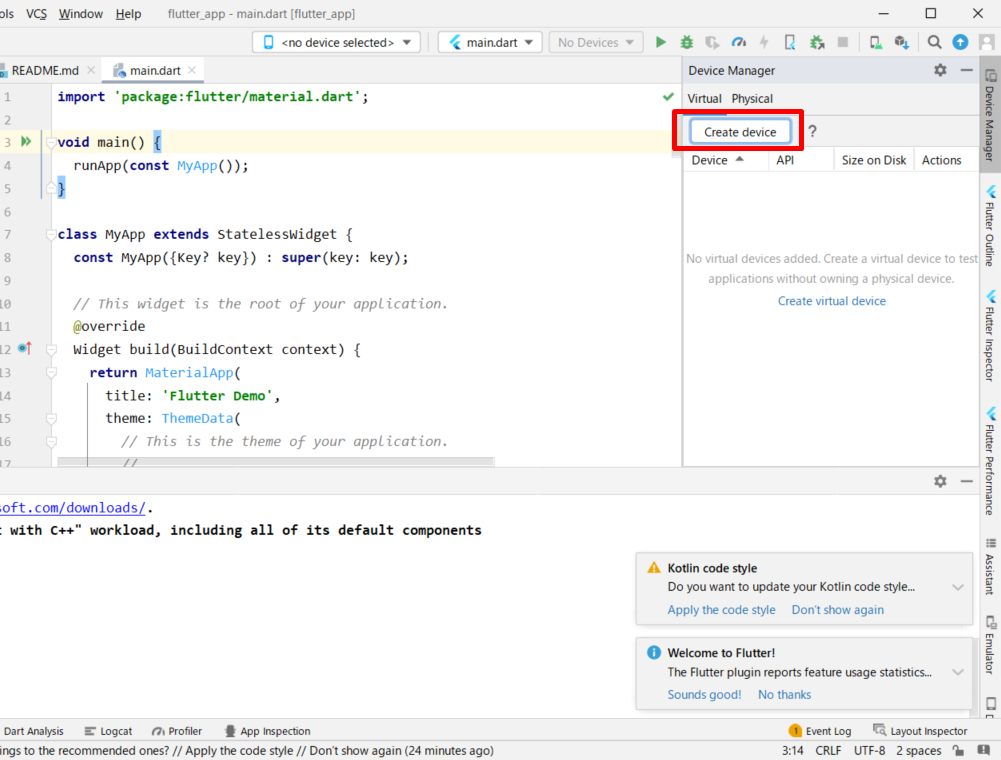Screen dimensions: 1001x760
Task: Open the Flutter Performance side panel
Action: (990, 461)
